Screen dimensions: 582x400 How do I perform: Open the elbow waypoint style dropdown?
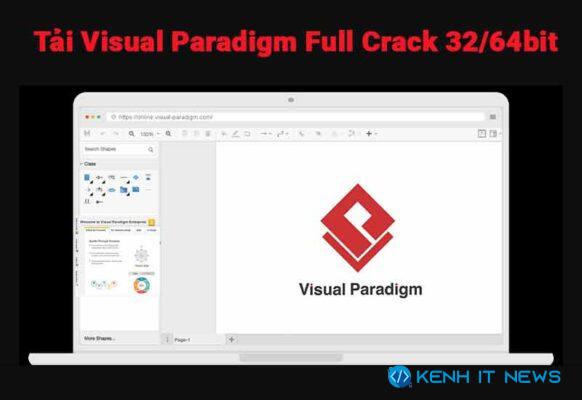tap(282, 134)
